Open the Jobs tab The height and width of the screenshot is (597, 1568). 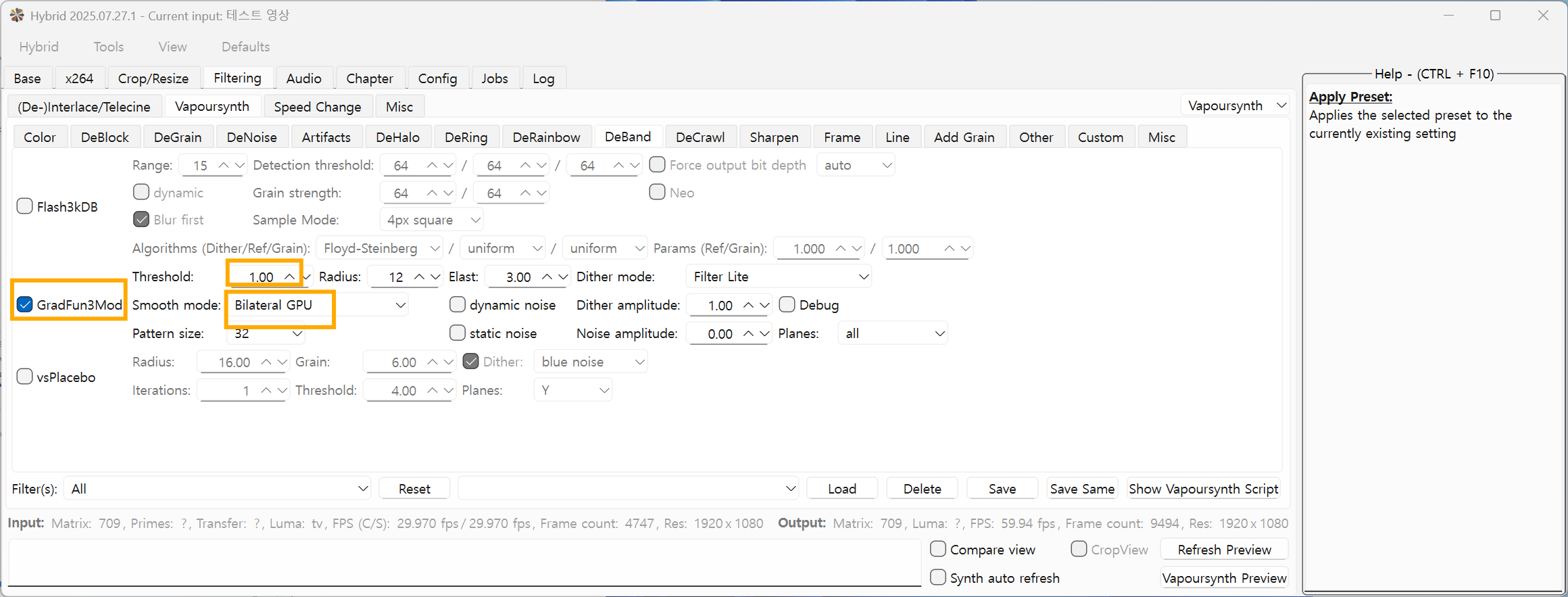(x=495, y=78)
